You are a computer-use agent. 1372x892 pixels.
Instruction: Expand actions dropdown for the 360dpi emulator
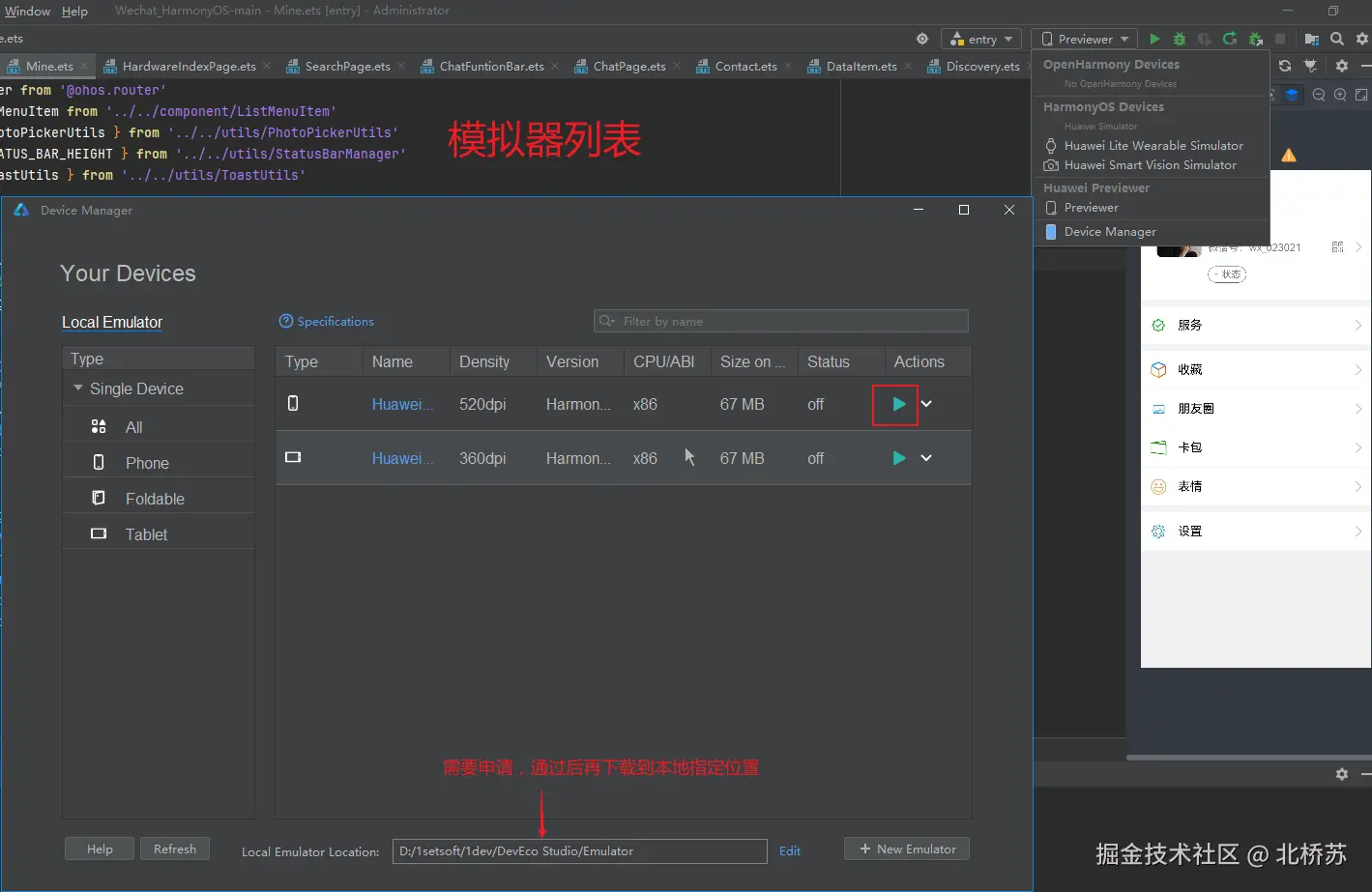click(x=926, y=458)
